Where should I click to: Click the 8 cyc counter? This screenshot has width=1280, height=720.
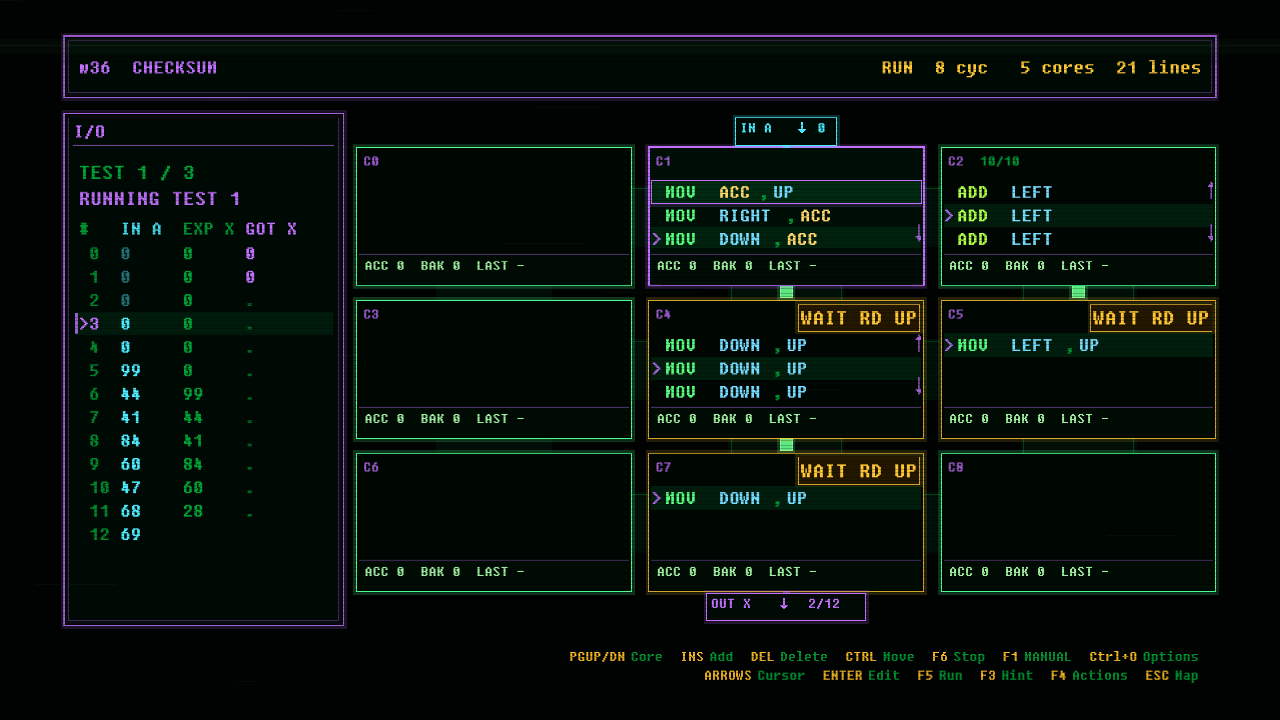(x=961, y=68)
